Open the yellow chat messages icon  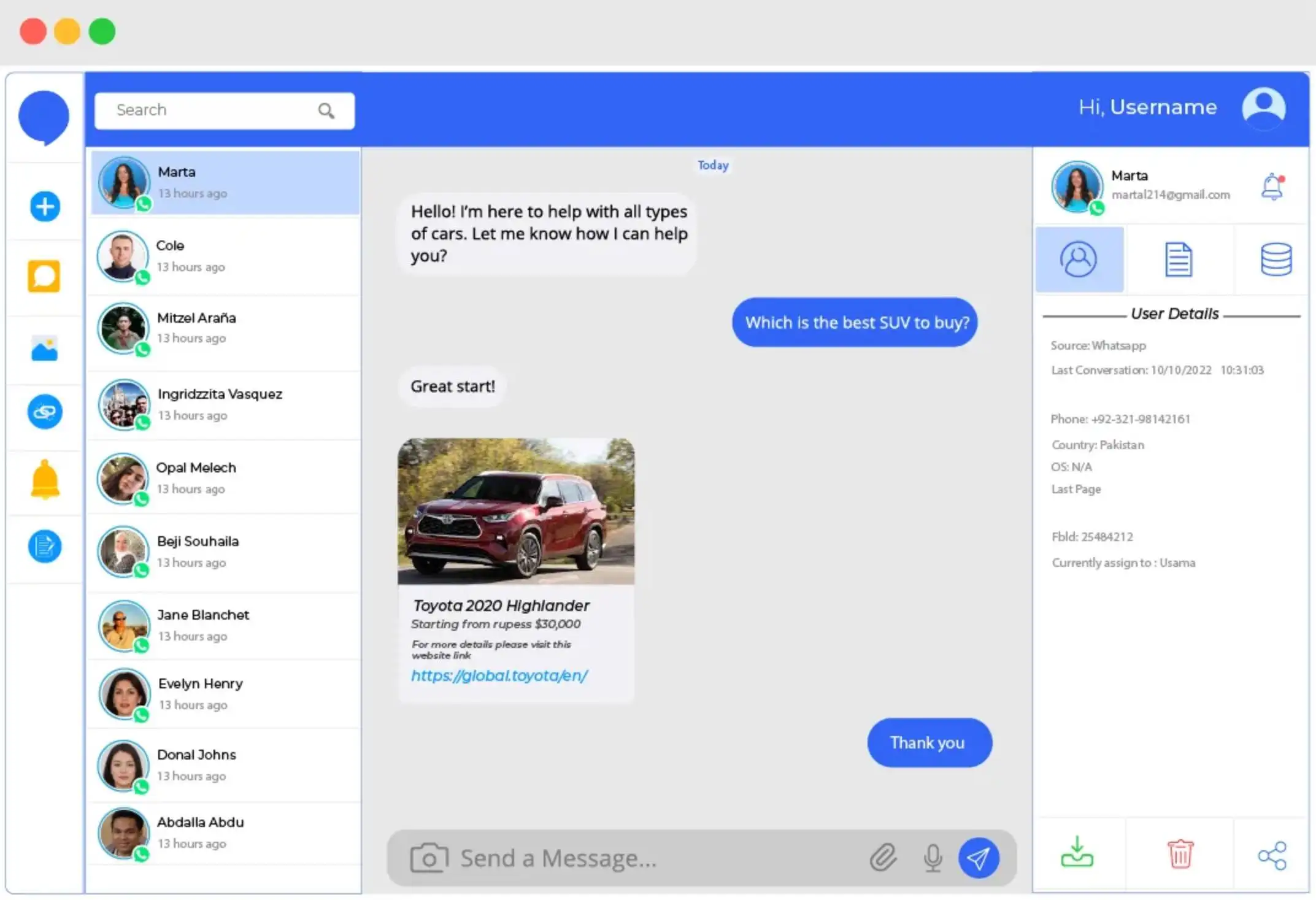pyautogui.click(x=44, y=276)
